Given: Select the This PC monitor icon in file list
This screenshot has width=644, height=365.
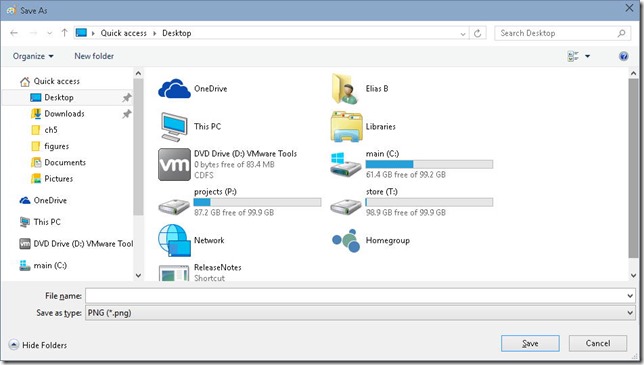Looking at the screenshot, I should click(174, 127).
